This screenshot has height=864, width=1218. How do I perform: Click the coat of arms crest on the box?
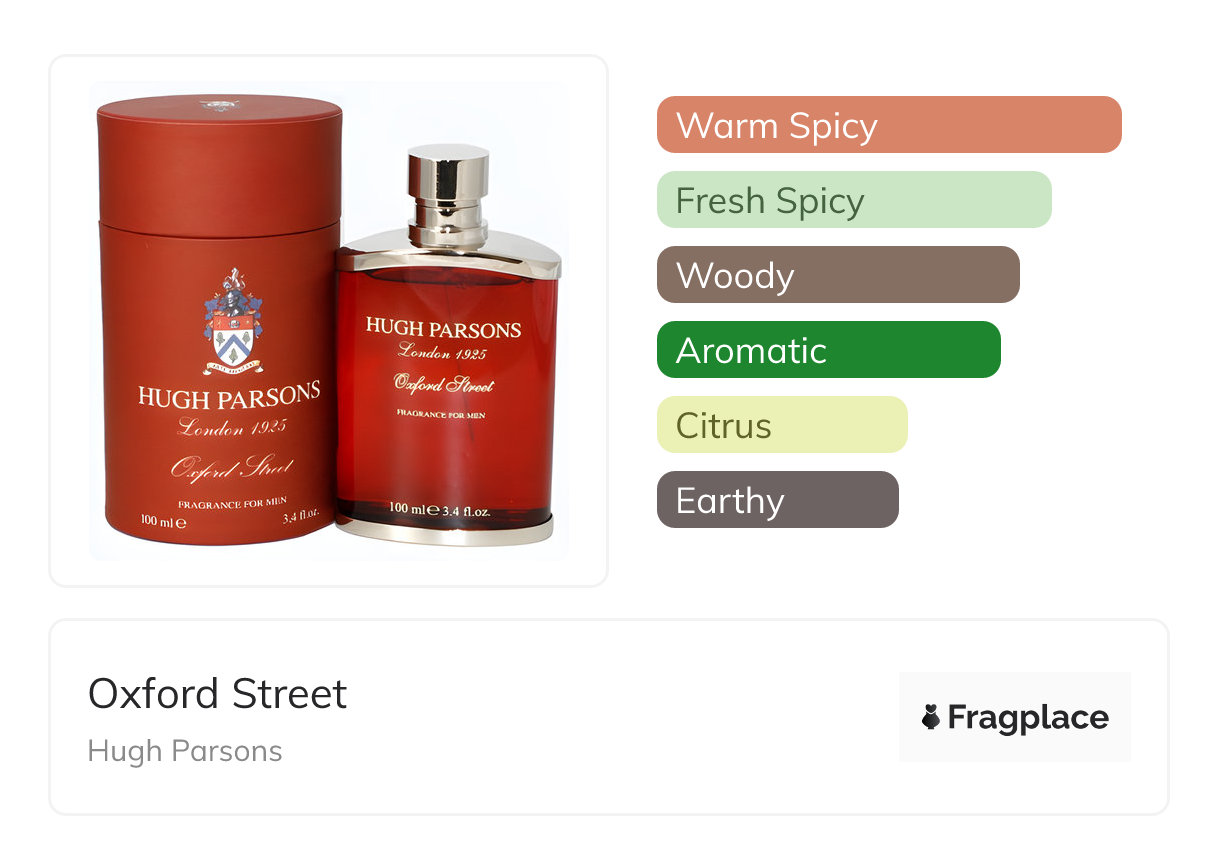(232, 321)
